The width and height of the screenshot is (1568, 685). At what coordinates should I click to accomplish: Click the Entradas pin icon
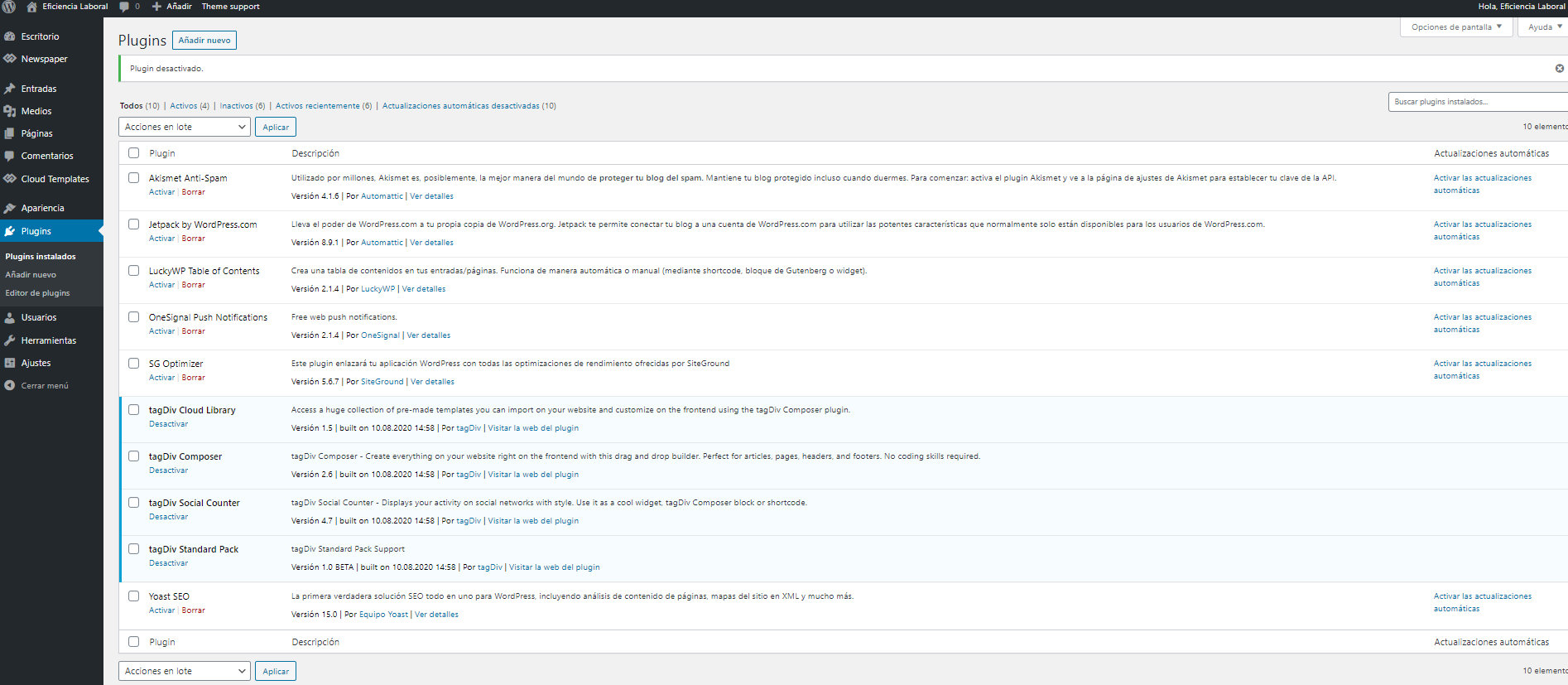(x=10, y=89)
